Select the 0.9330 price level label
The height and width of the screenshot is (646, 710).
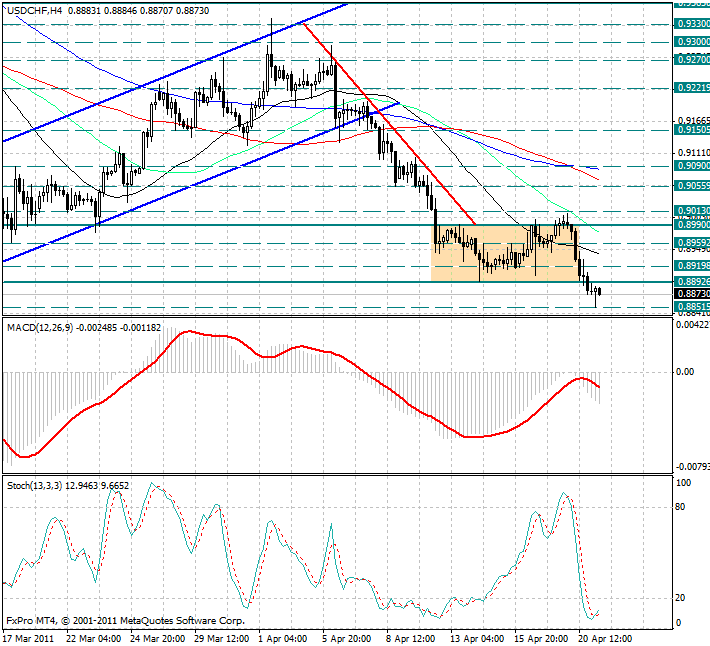pos(692,24)
